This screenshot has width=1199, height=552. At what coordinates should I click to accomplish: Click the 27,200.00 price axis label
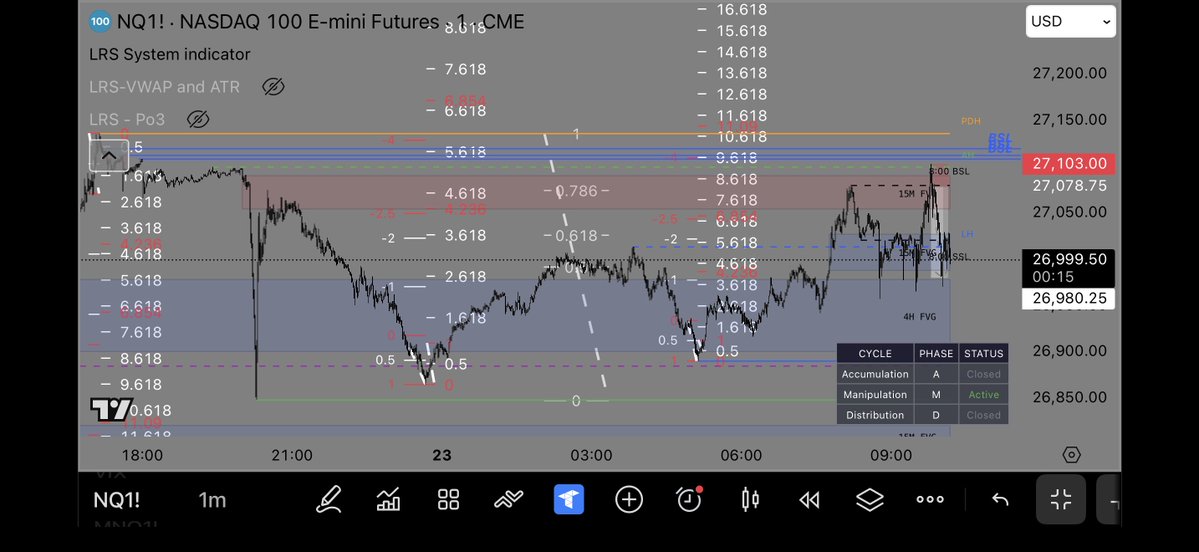coord(1069,73)
